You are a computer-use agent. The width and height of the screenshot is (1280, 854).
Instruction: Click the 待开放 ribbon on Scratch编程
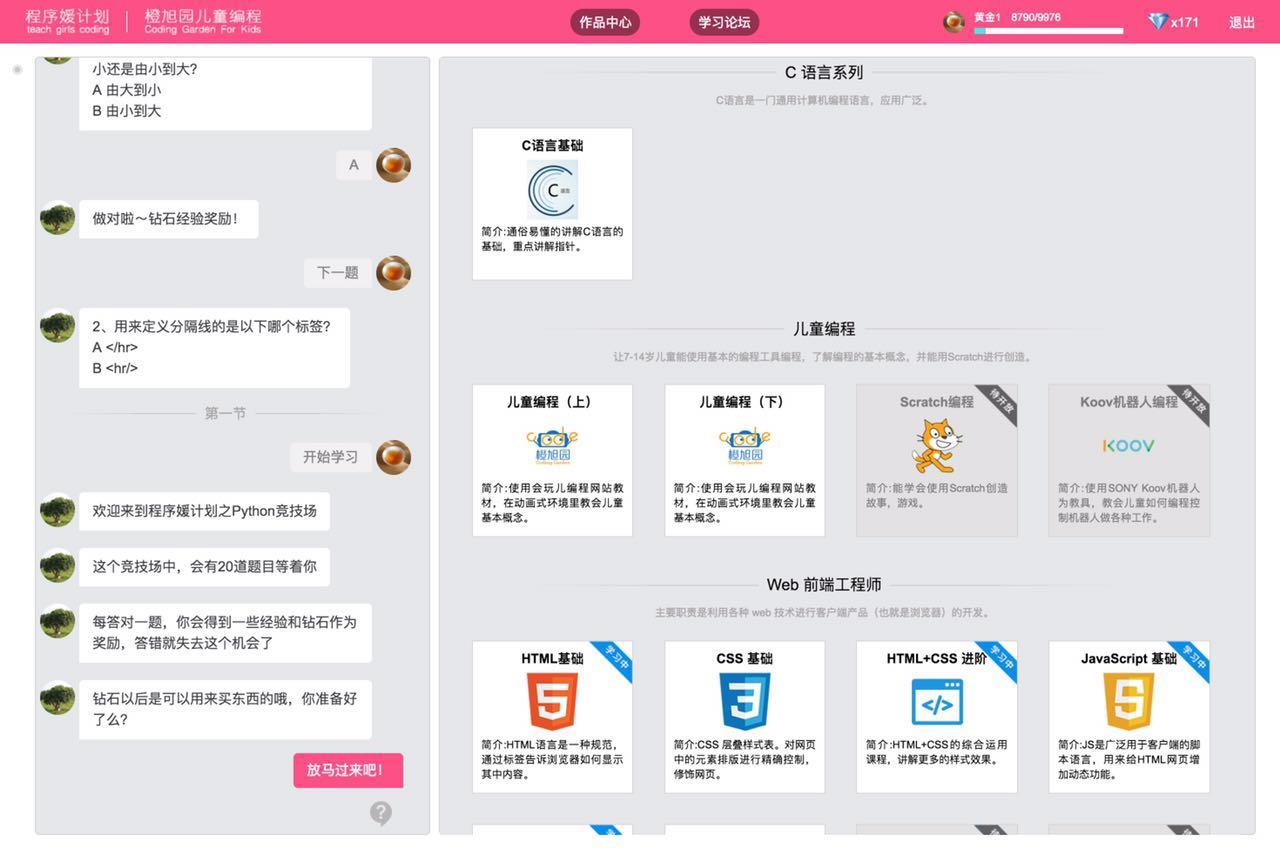tap(996, 405)
